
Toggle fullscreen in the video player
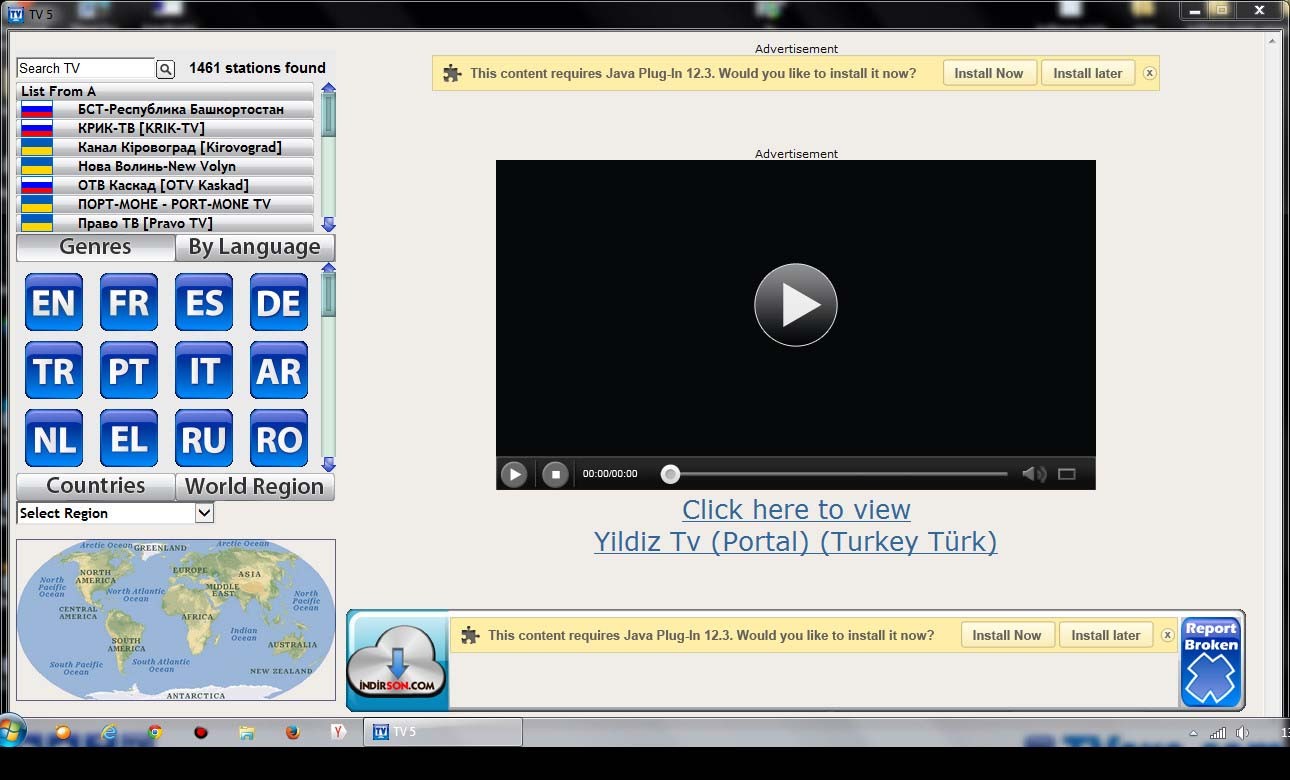pos(1067,474)
